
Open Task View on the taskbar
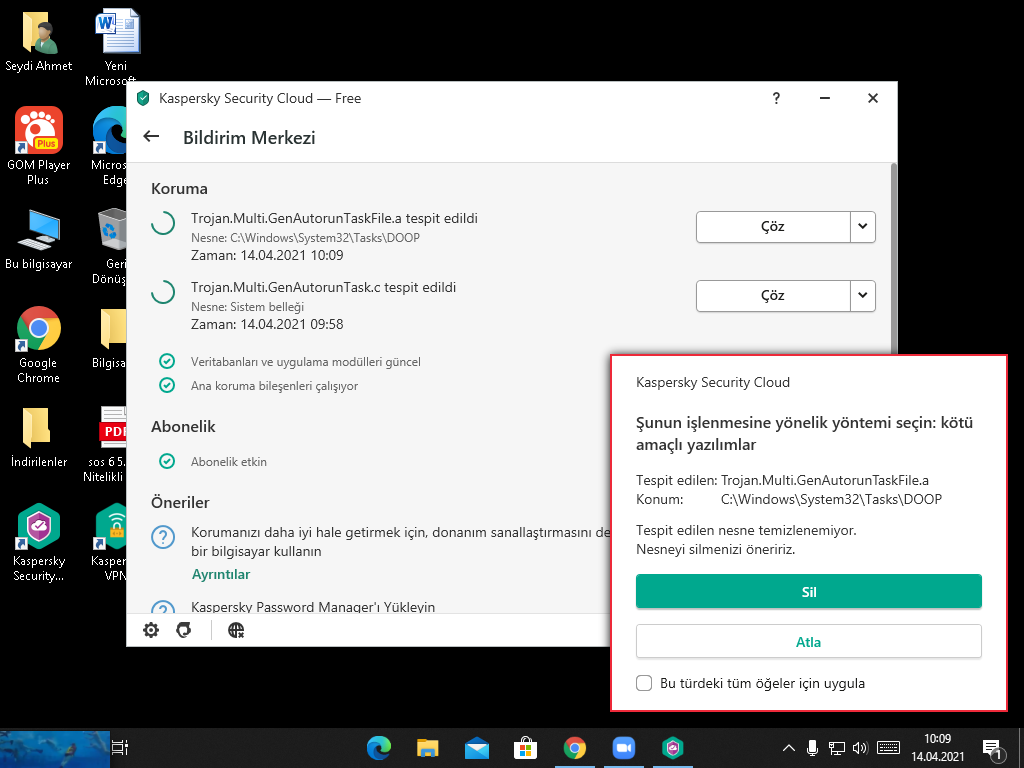pyautogui.click(x=120, y=748)
